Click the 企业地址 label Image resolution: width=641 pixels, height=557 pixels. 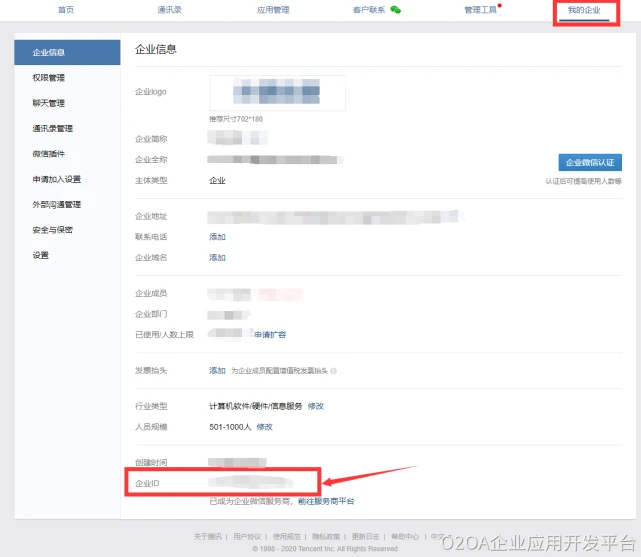click(151, 216)
